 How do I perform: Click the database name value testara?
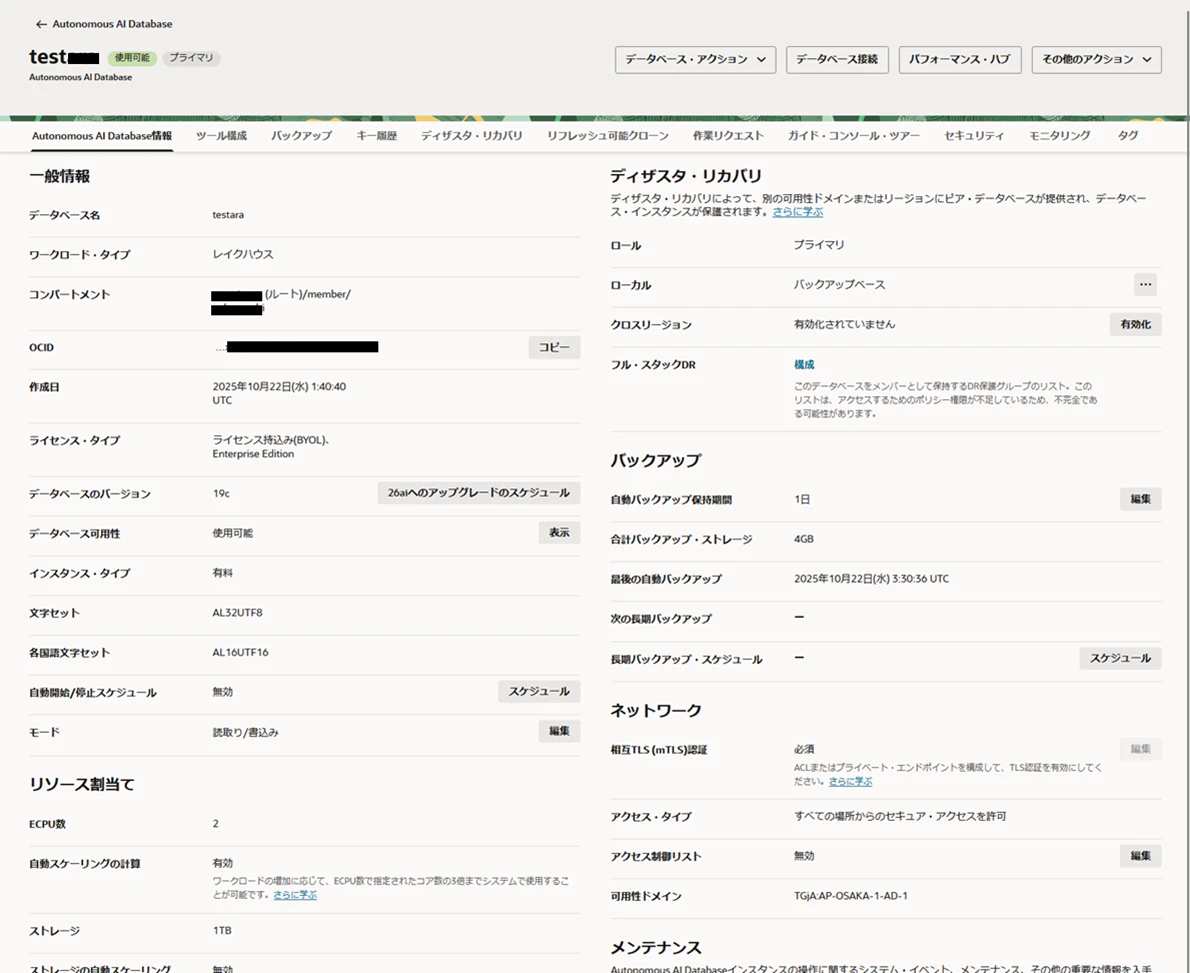(228, 215)
